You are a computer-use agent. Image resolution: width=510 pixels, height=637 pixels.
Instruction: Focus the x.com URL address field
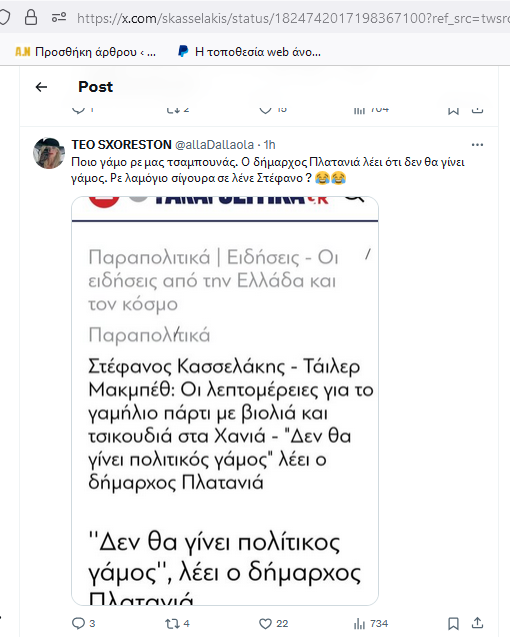pos(293,18)
